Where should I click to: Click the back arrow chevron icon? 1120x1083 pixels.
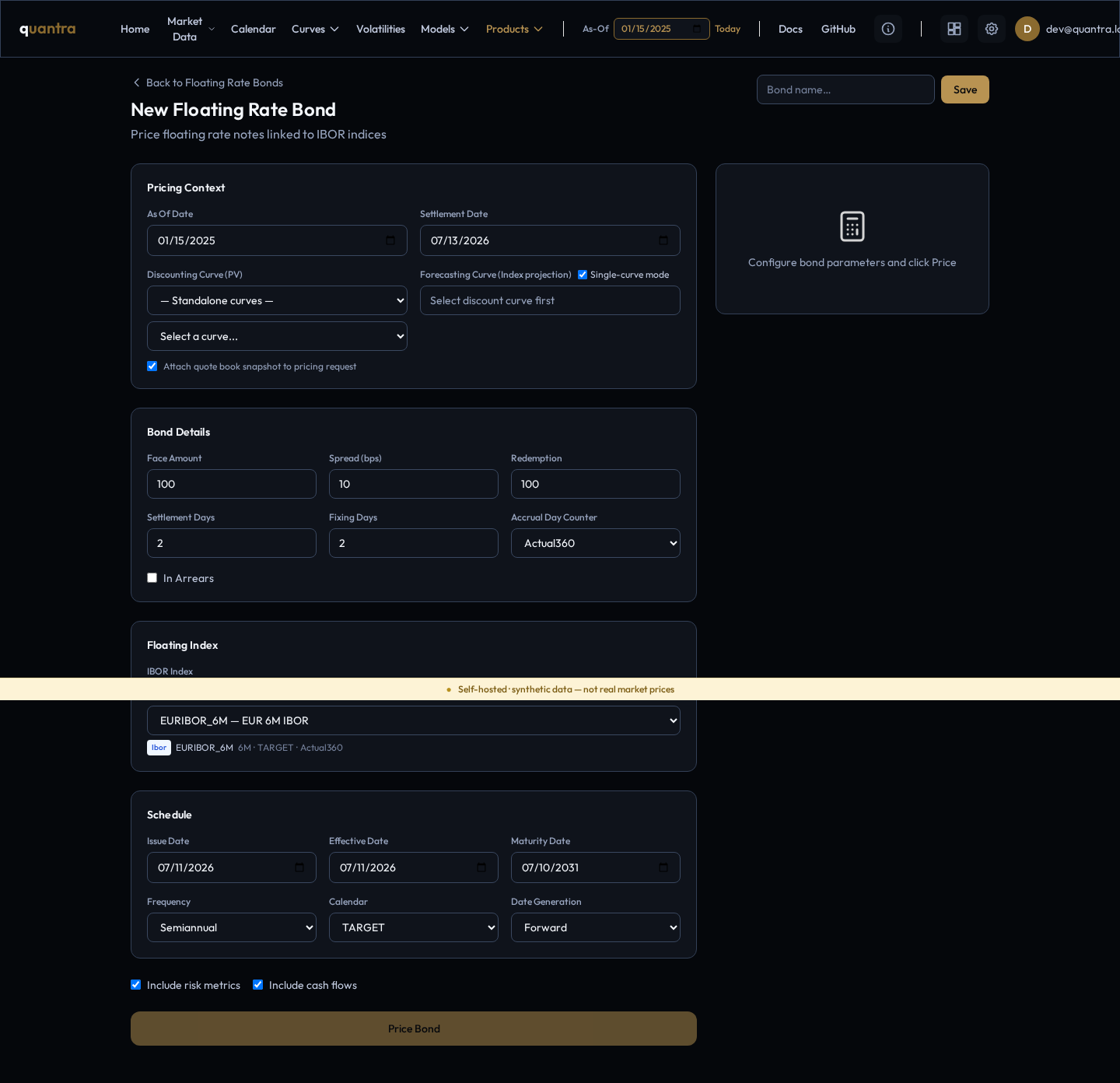click(x=137, y=82)
